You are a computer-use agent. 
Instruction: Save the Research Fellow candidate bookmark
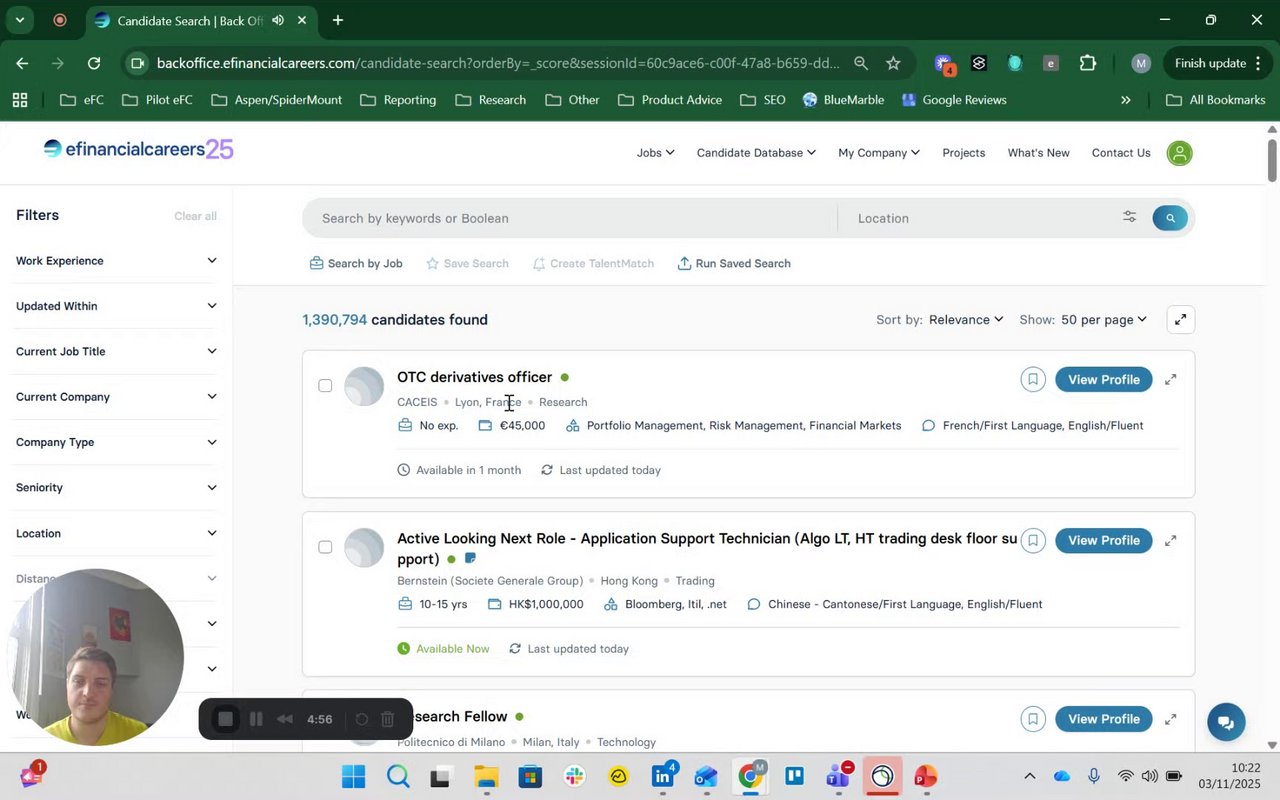tap(1033, 719)
